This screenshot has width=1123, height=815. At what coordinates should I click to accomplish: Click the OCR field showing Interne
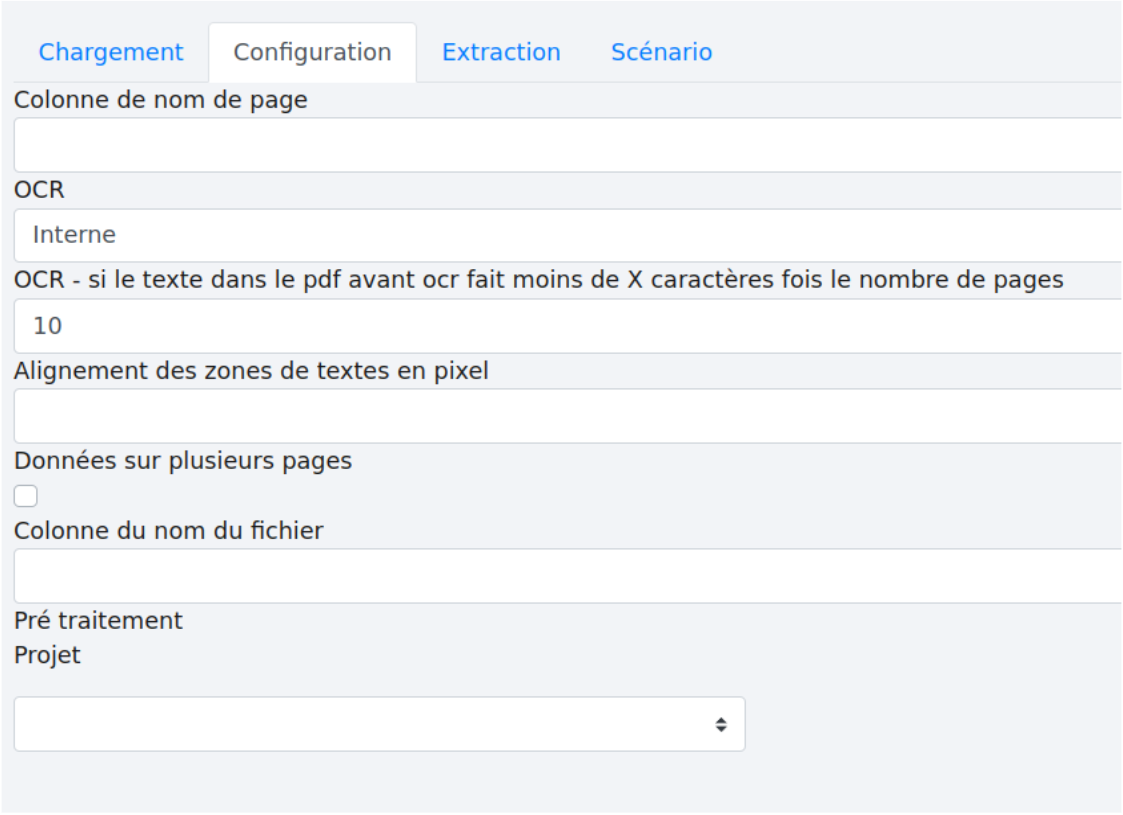[566, 236]
